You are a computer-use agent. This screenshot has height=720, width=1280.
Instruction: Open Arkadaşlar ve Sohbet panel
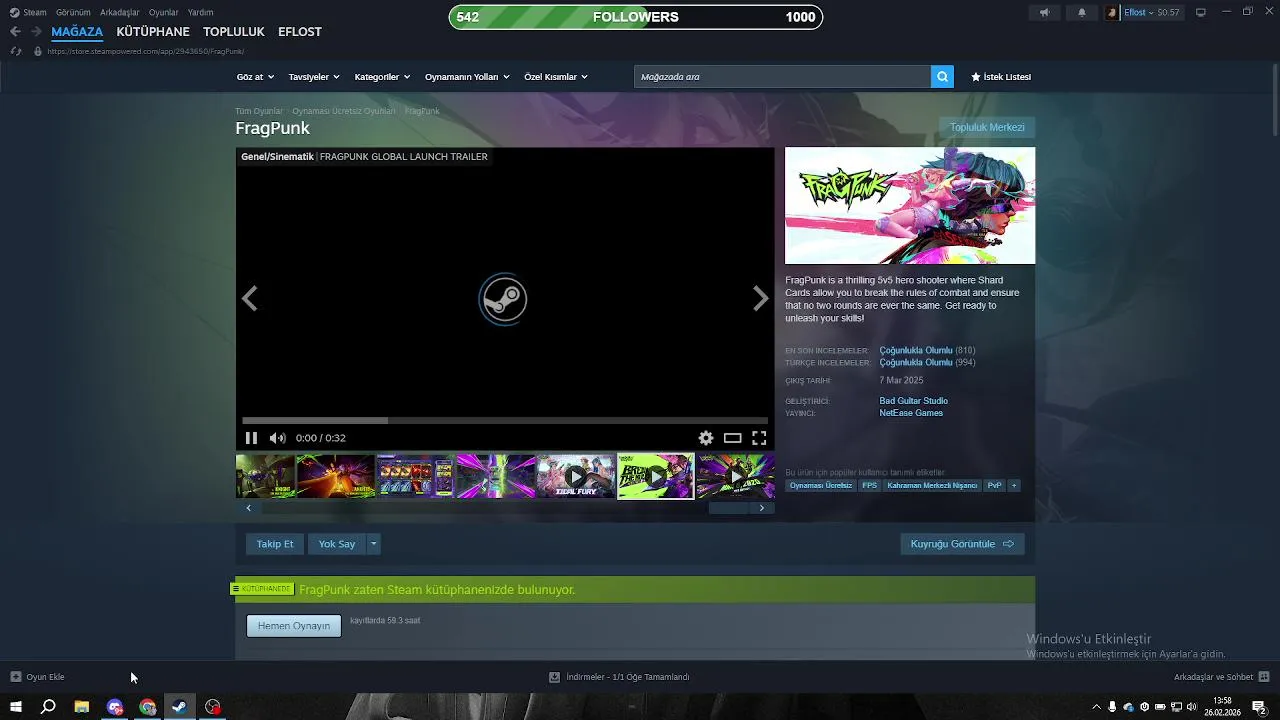[1221, 677]
